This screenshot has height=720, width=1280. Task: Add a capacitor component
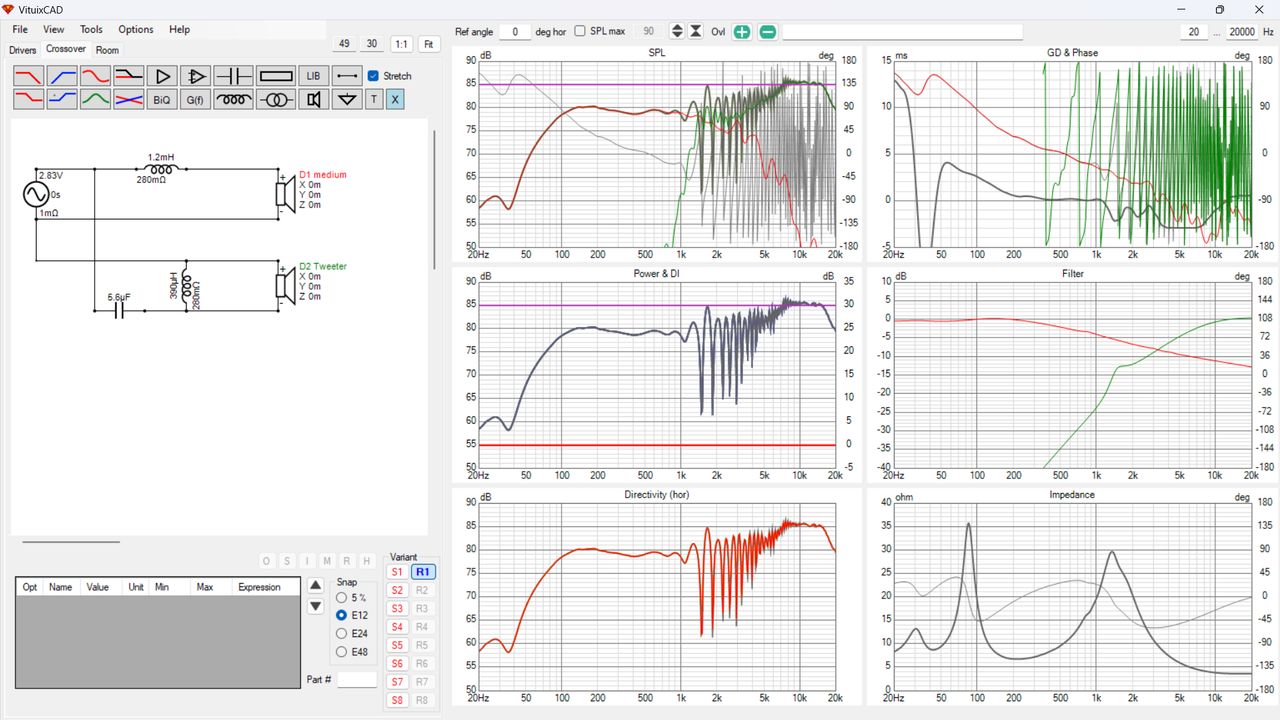(x=234, y=76)
